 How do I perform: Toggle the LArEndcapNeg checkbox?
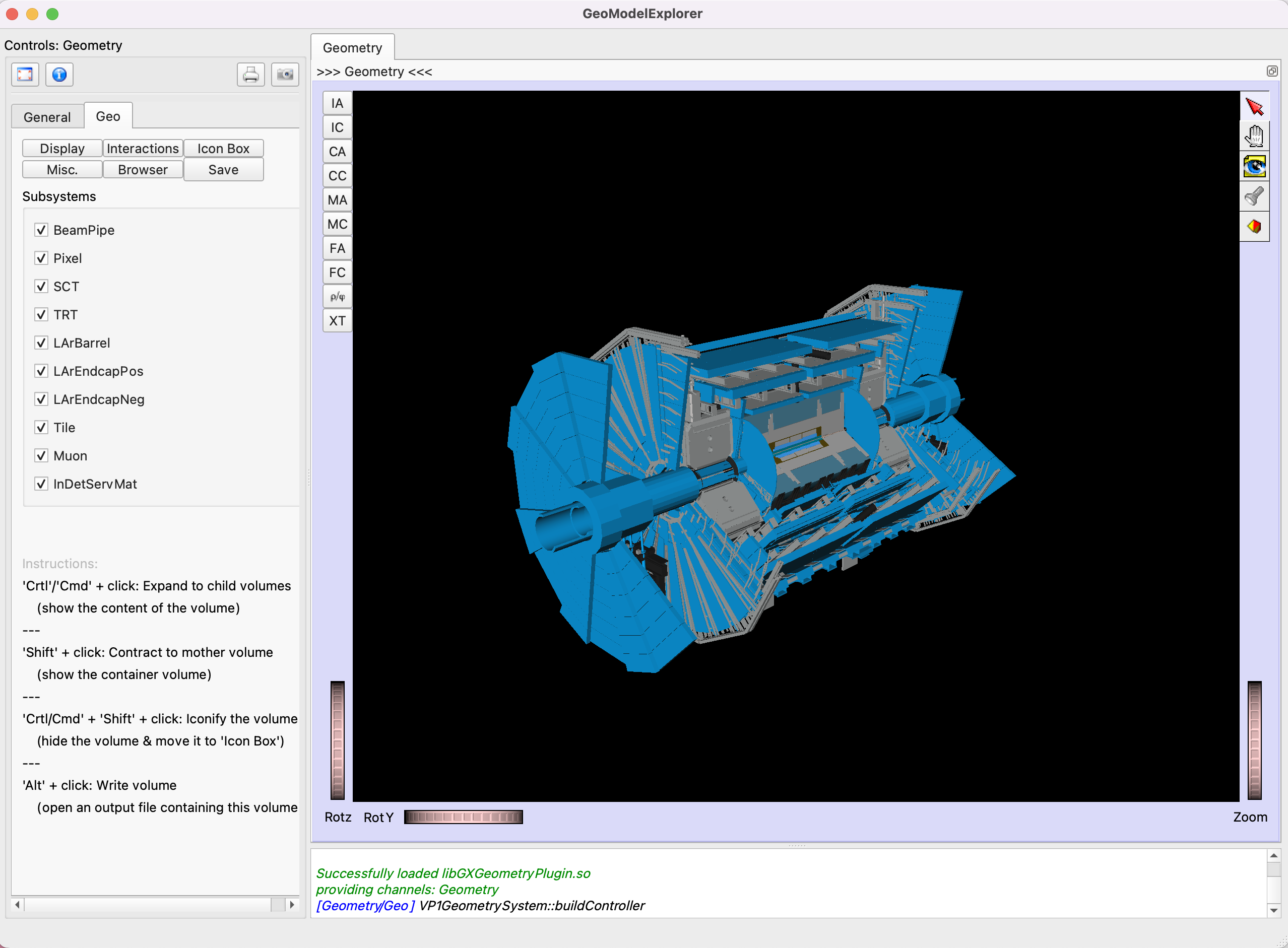click(x=41, y=399)
